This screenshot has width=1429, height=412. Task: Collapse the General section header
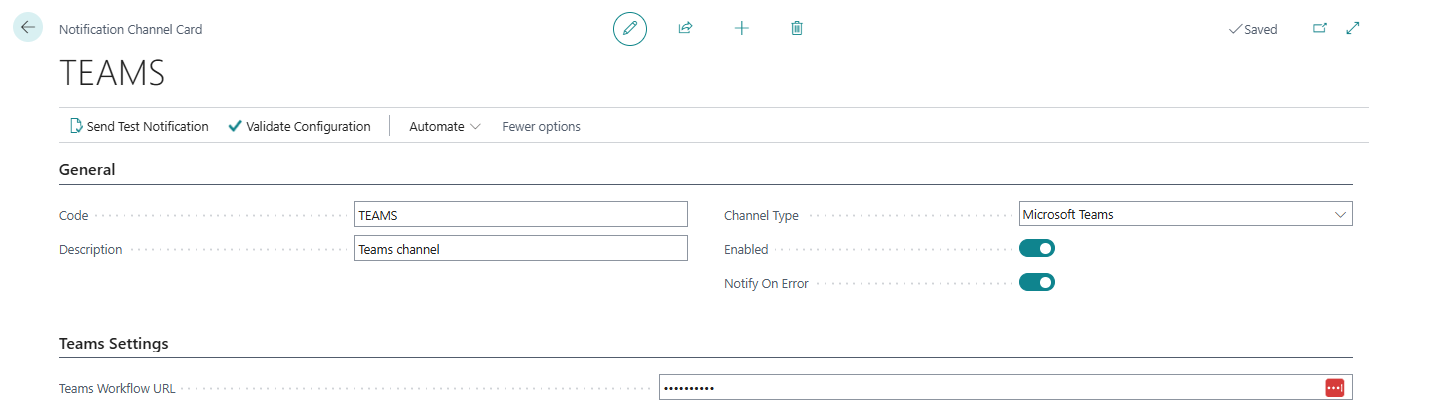coord(87,170)
